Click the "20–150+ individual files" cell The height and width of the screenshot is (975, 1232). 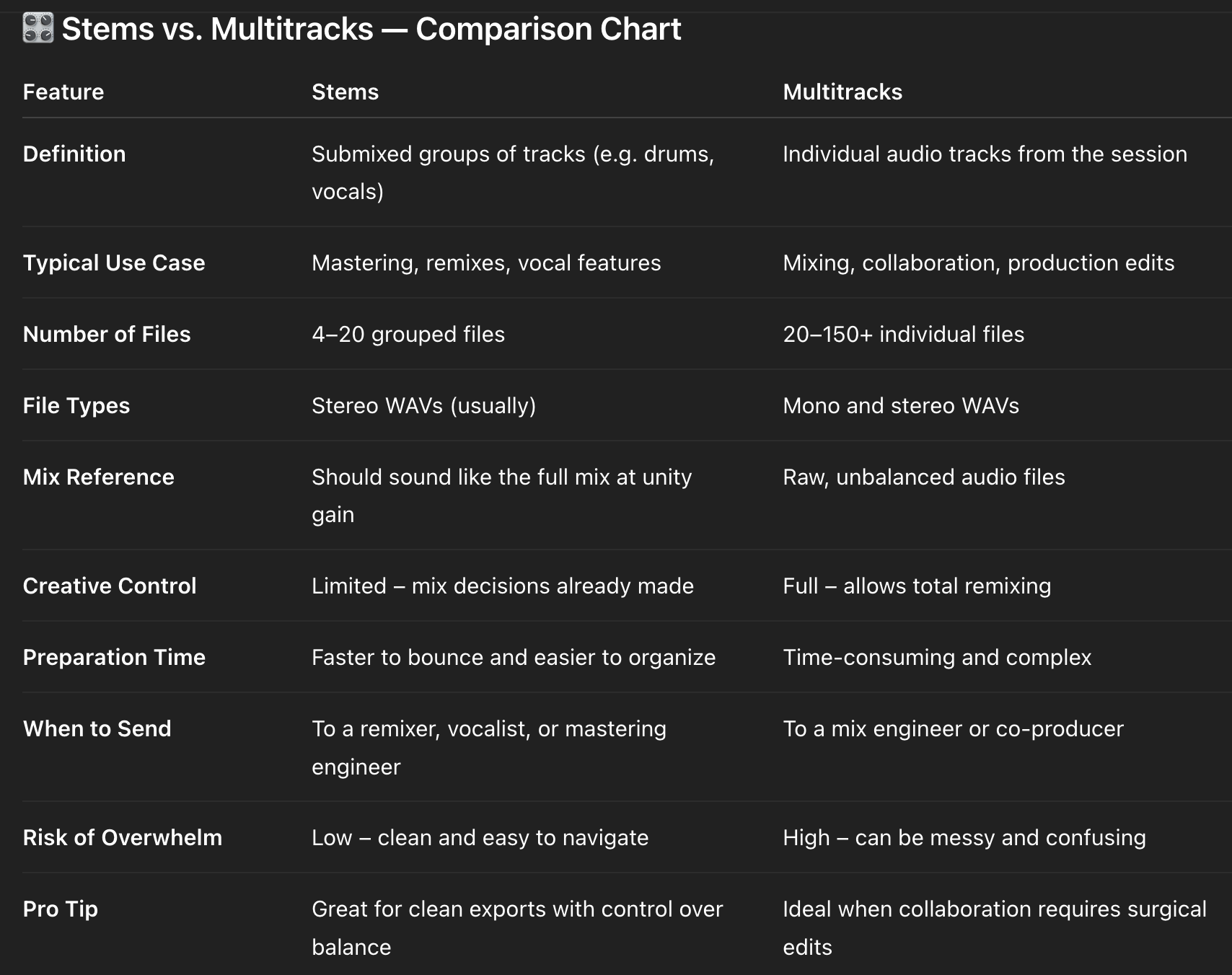903,334
